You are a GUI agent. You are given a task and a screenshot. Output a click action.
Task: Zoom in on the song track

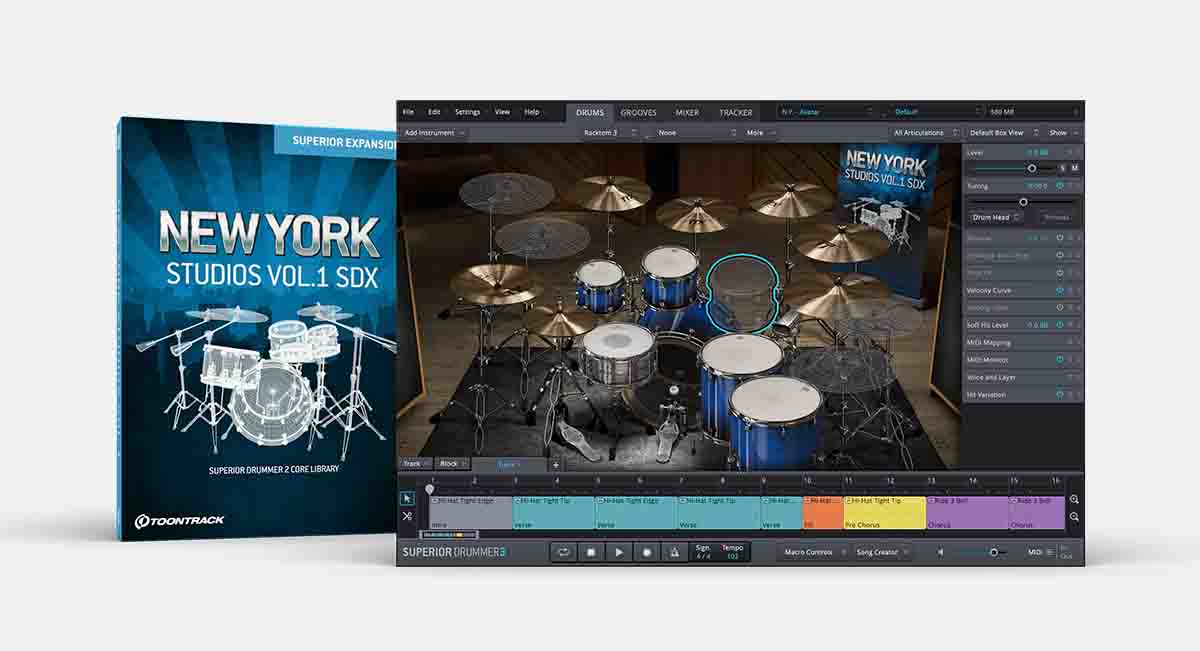(x=1074, y=499)
